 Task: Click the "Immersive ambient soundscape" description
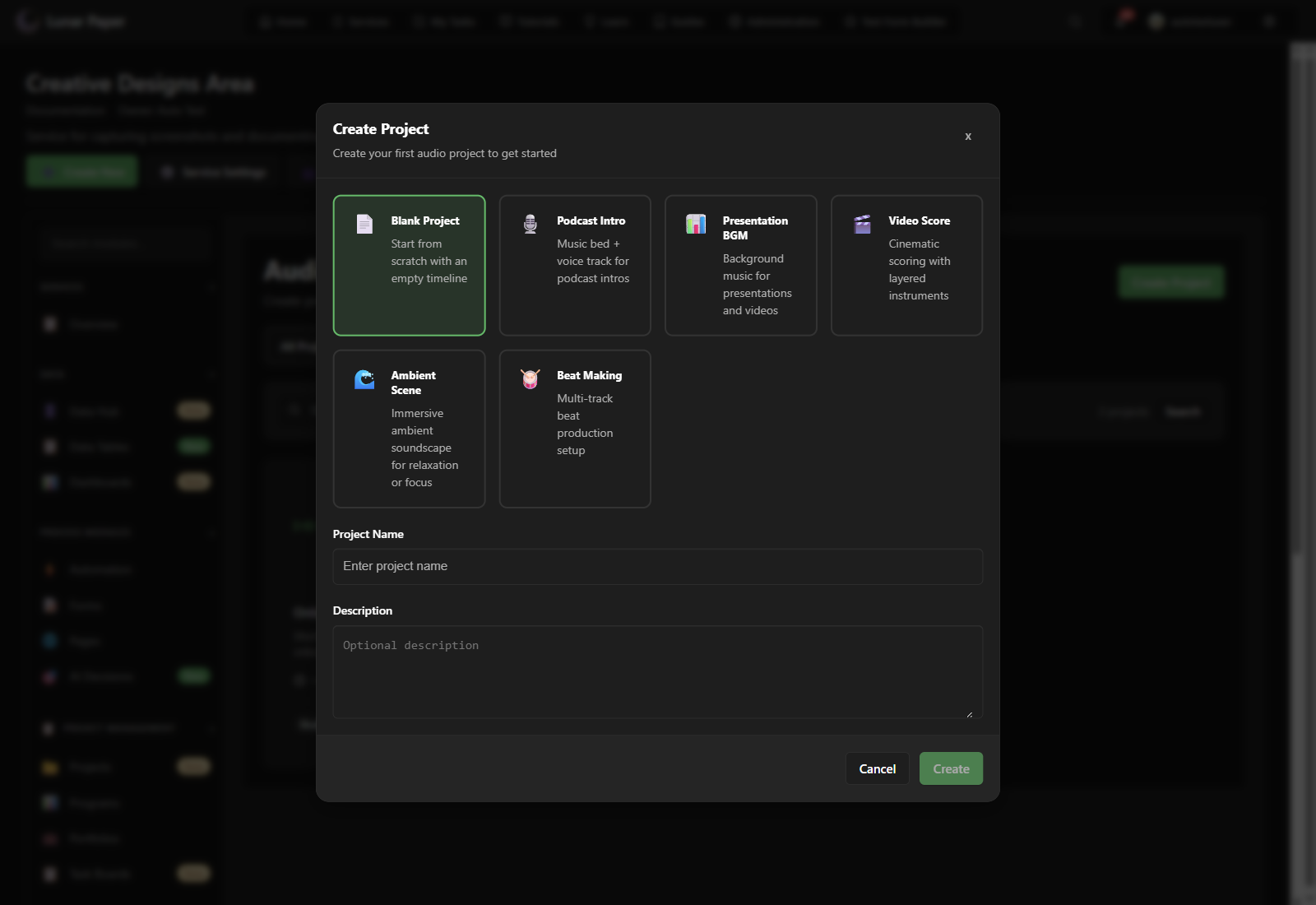coord(425,448)
